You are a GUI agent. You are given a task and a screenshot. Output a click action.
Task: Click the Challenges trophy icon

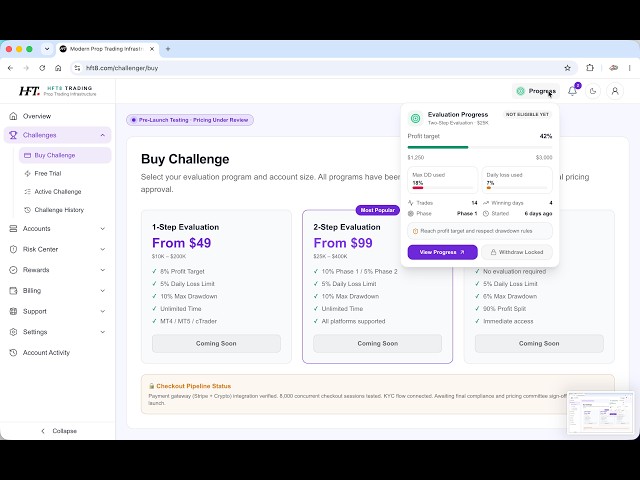click(x=13, y=135)
